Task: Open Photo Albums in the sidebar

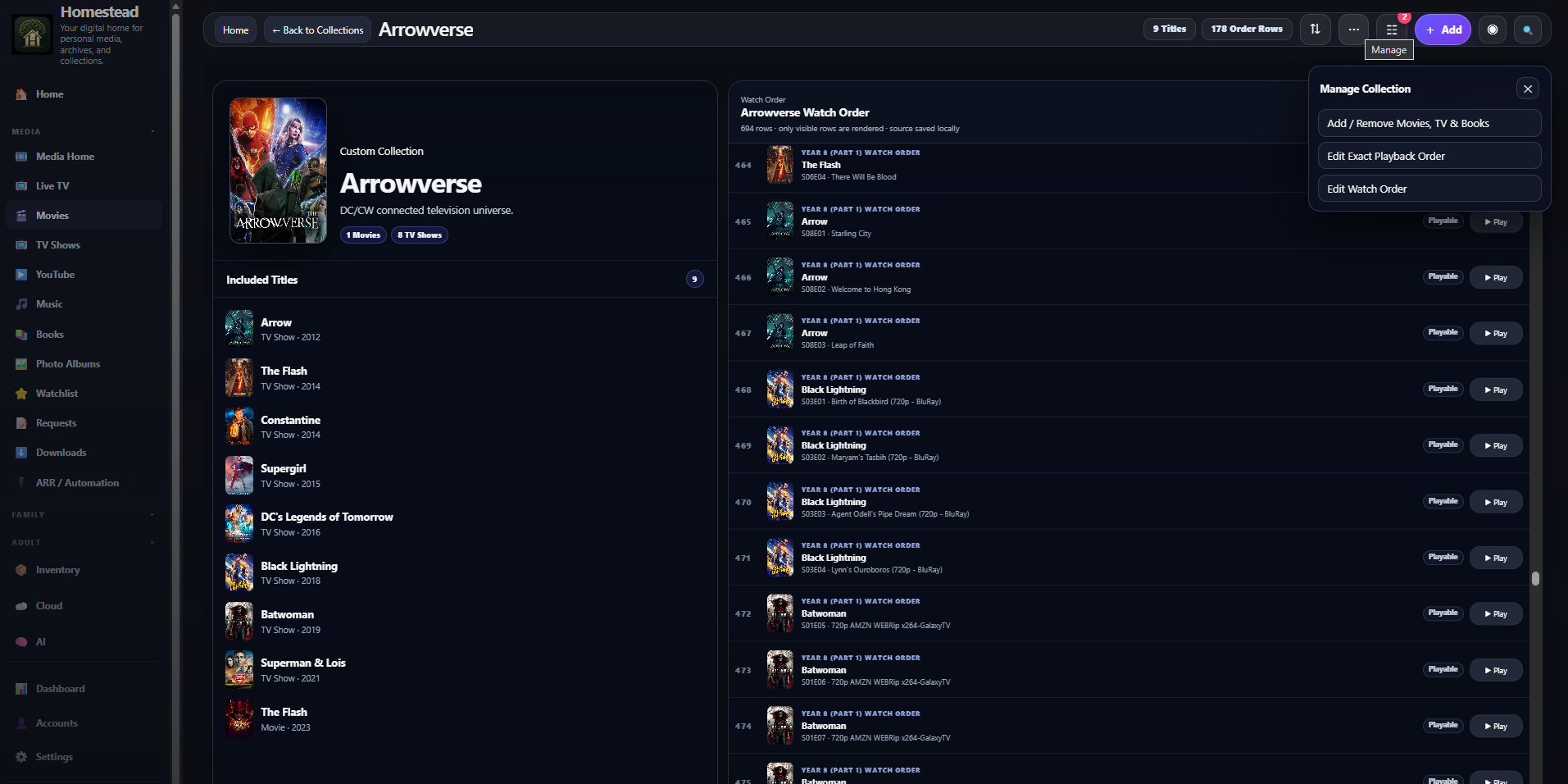Action: (68, 364)
